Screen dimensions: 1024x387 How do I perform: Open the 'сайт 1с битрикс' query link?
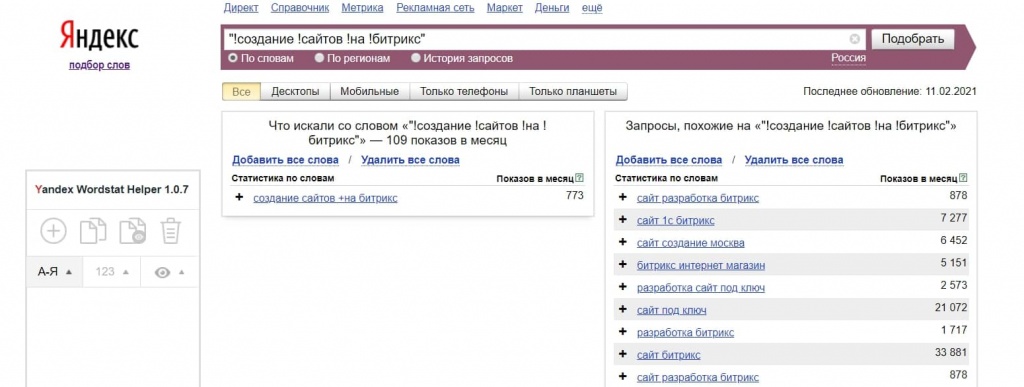pyautogui.click(x=675, y=221)
